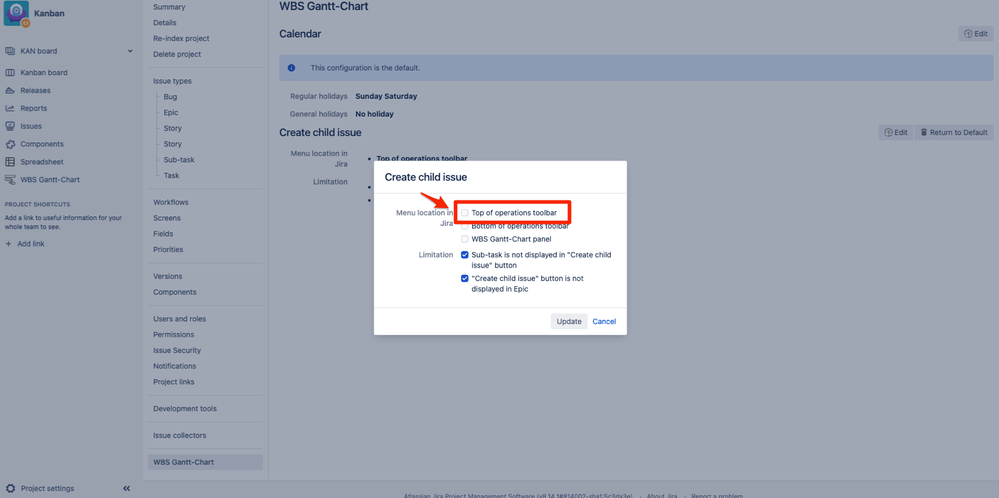Viewport: 999px width, 498px height.
Task: Open Kanban board in sidebar
Action: (x=43, y=73)
